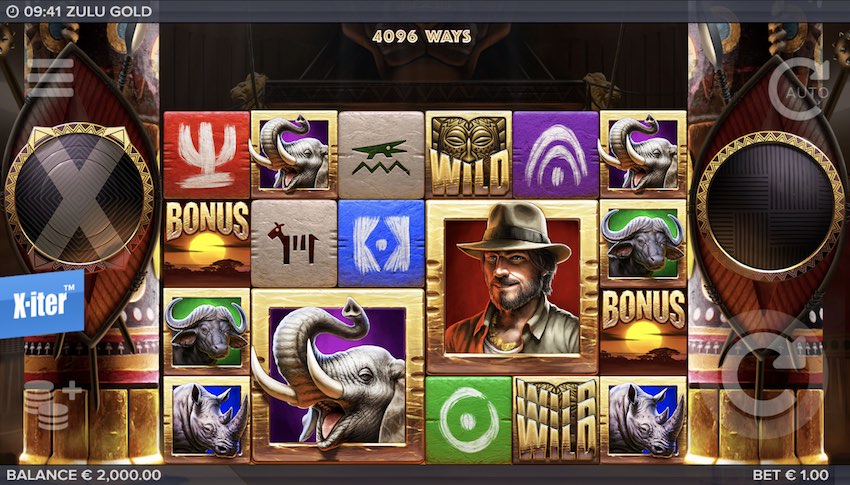
Task: Click the 4096 WAYS label
Action: (422, 36)
